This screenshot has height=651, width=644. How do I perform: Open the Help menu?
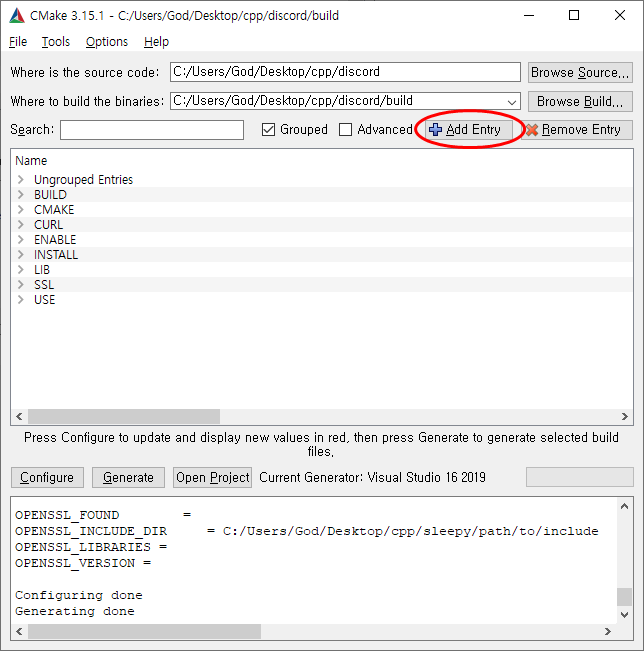(157, 42)
